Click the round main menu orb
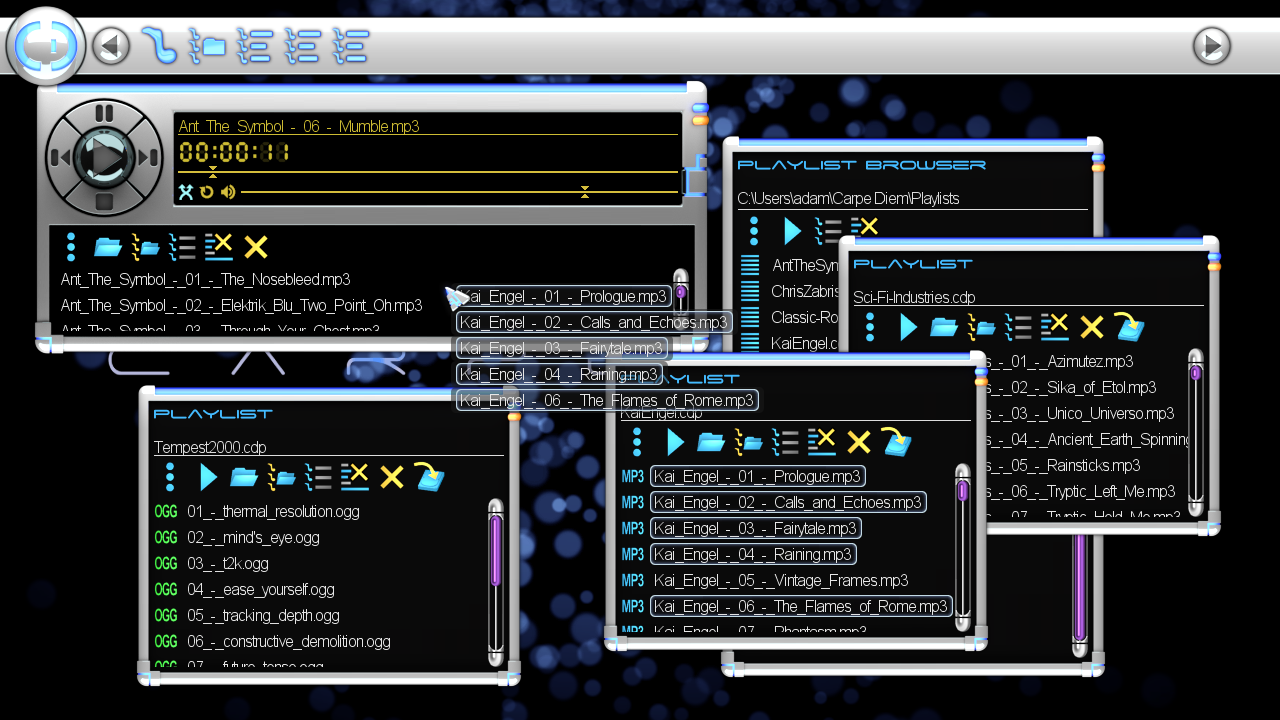1280x720 pixels. click(45, 46)
